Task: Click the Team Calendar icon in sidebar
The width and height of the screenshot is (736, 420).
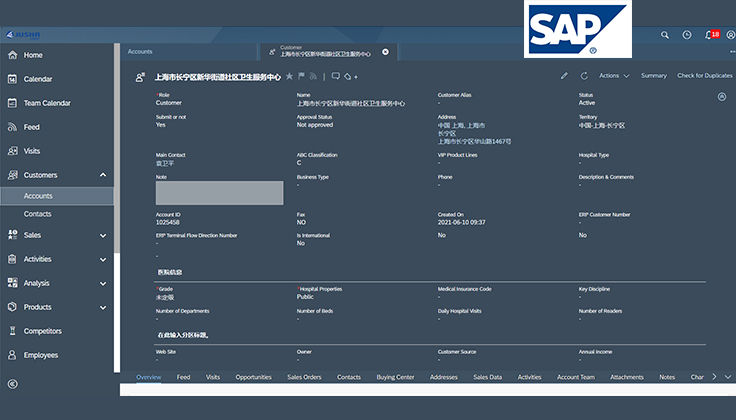Action: pos(13,103)
